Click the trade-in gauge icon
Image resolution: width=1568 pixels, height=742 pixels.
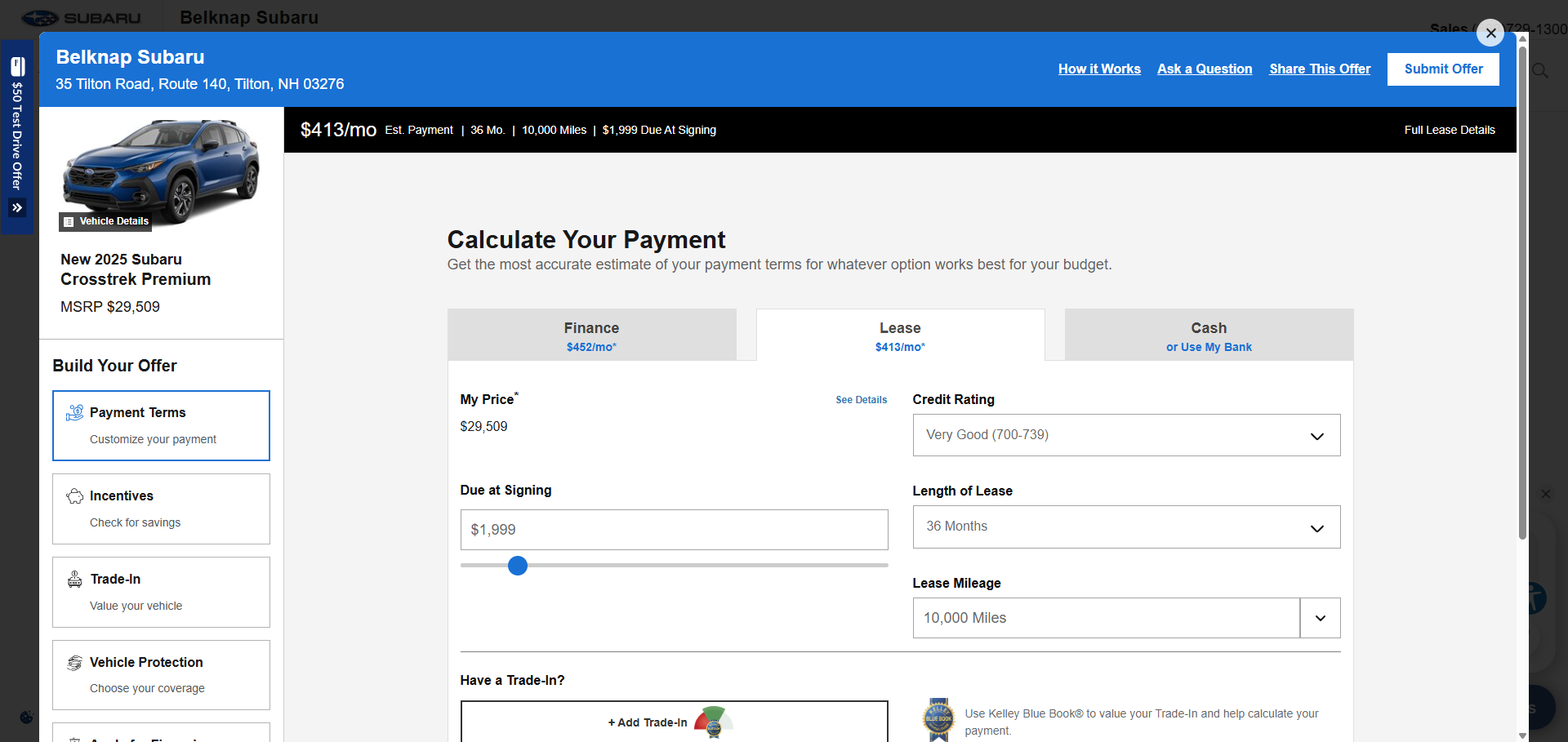714,722
